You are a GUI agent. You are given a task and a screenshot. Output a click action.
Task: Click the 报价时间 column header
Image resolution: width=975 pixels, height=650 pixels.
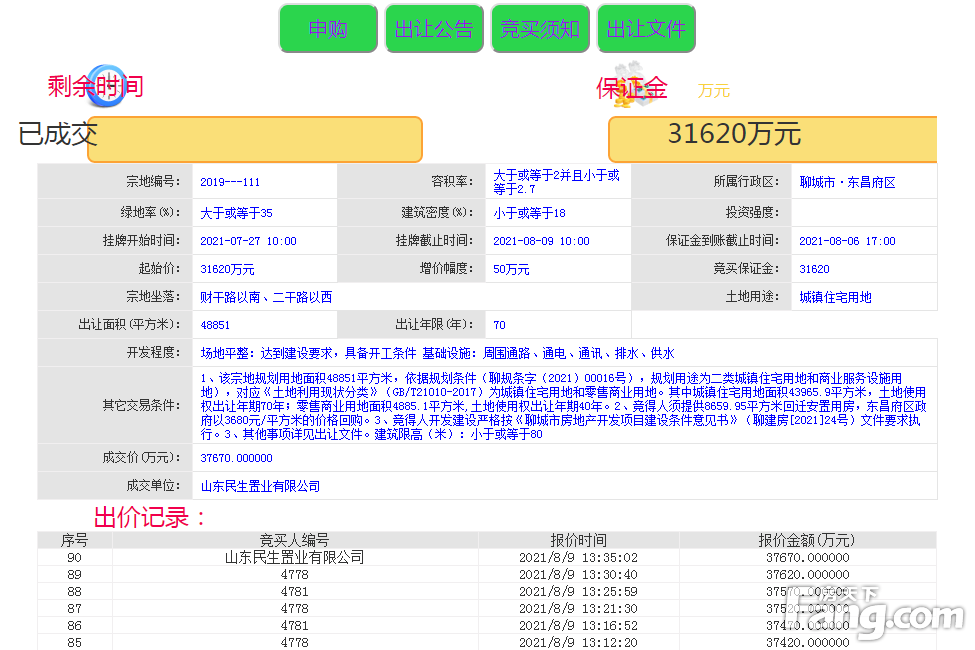pyautogui.click(x=578, y=540)
